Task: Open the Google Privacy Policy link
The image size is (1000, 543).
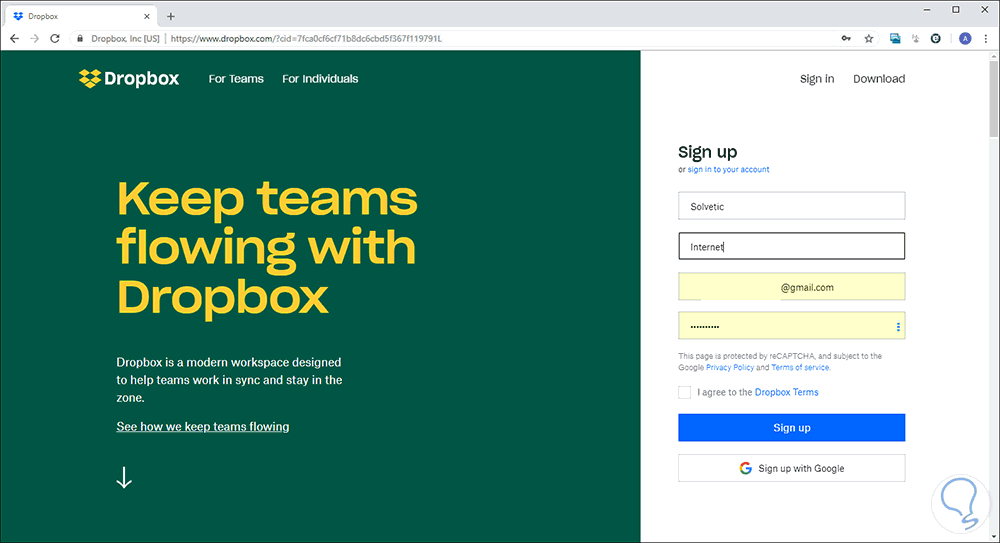Action: tap(730, 368)
